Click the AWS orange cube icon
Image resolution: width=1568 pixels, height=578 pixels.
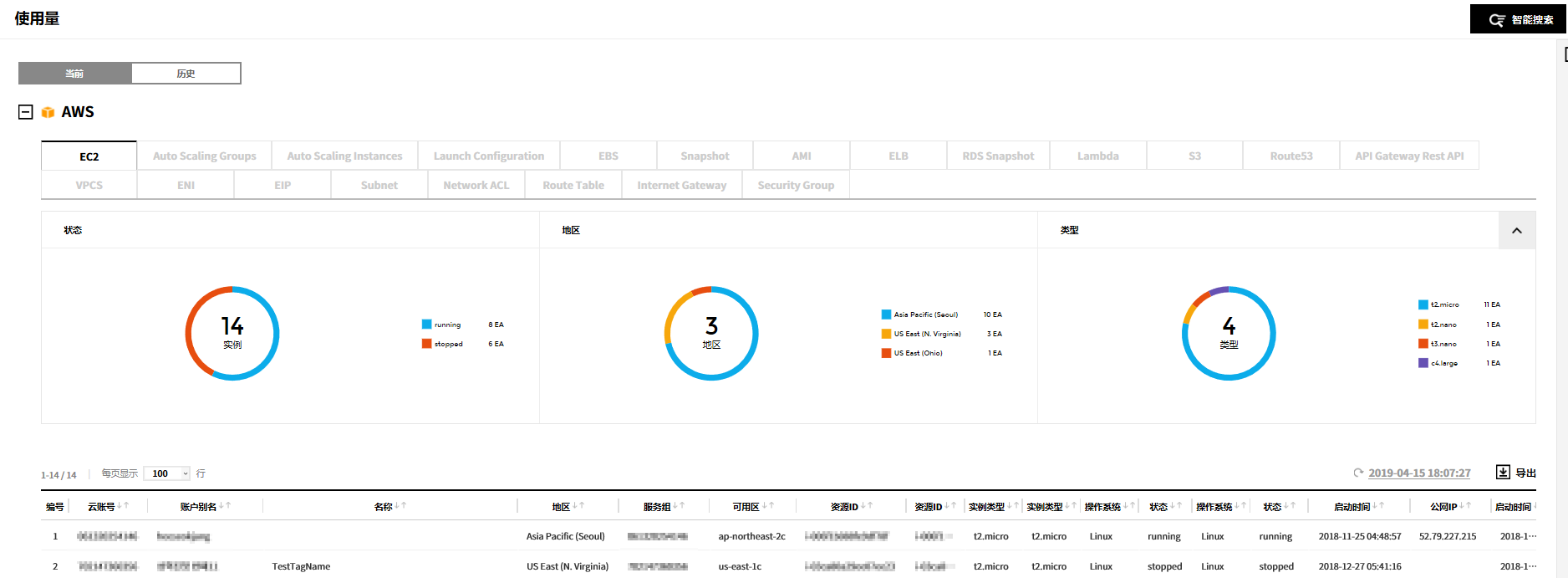(x=48, y=112)
